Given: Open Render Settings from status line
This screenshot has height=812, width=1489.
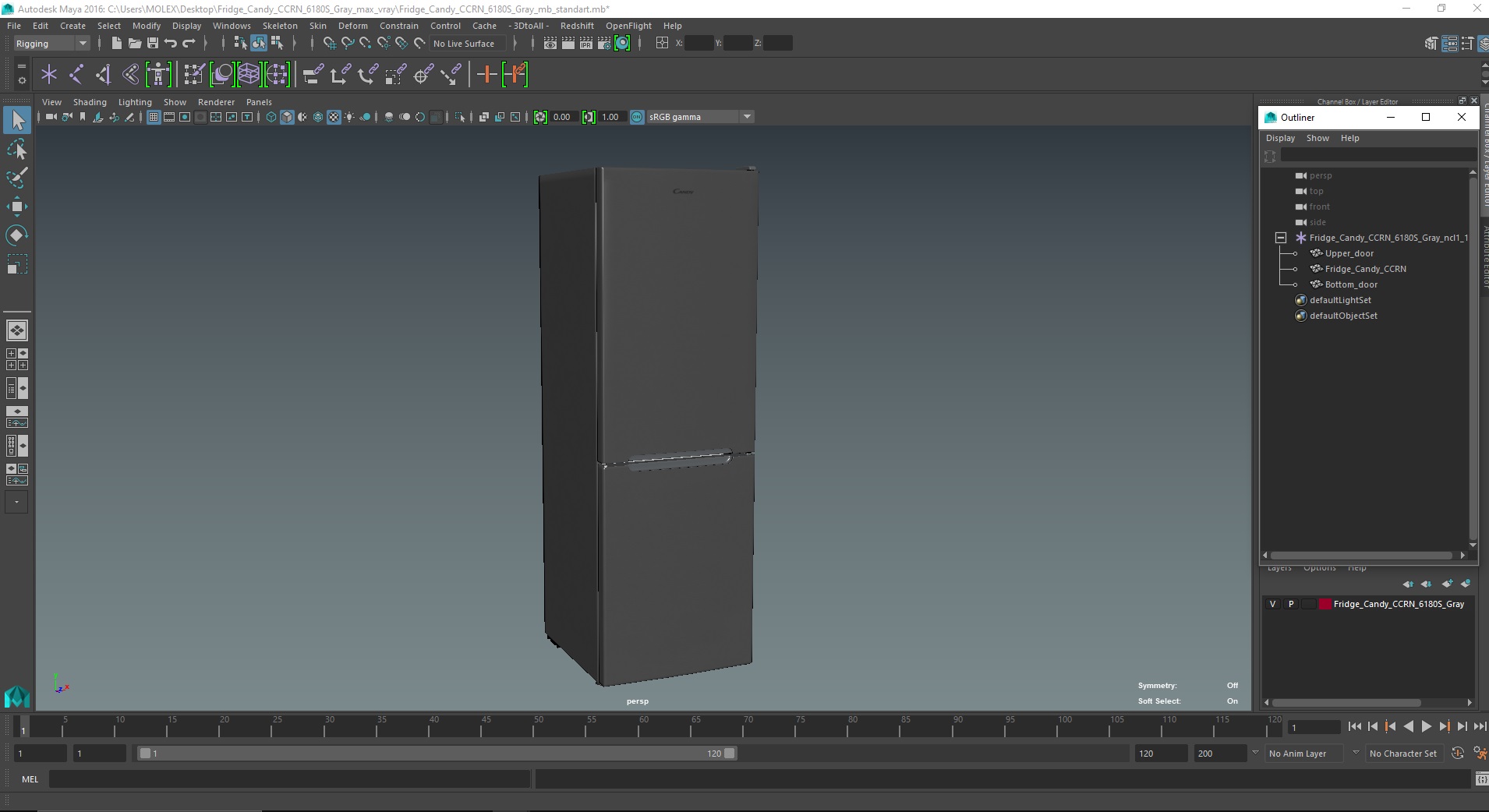Looking at the screenshot, I should click(604, 44).
